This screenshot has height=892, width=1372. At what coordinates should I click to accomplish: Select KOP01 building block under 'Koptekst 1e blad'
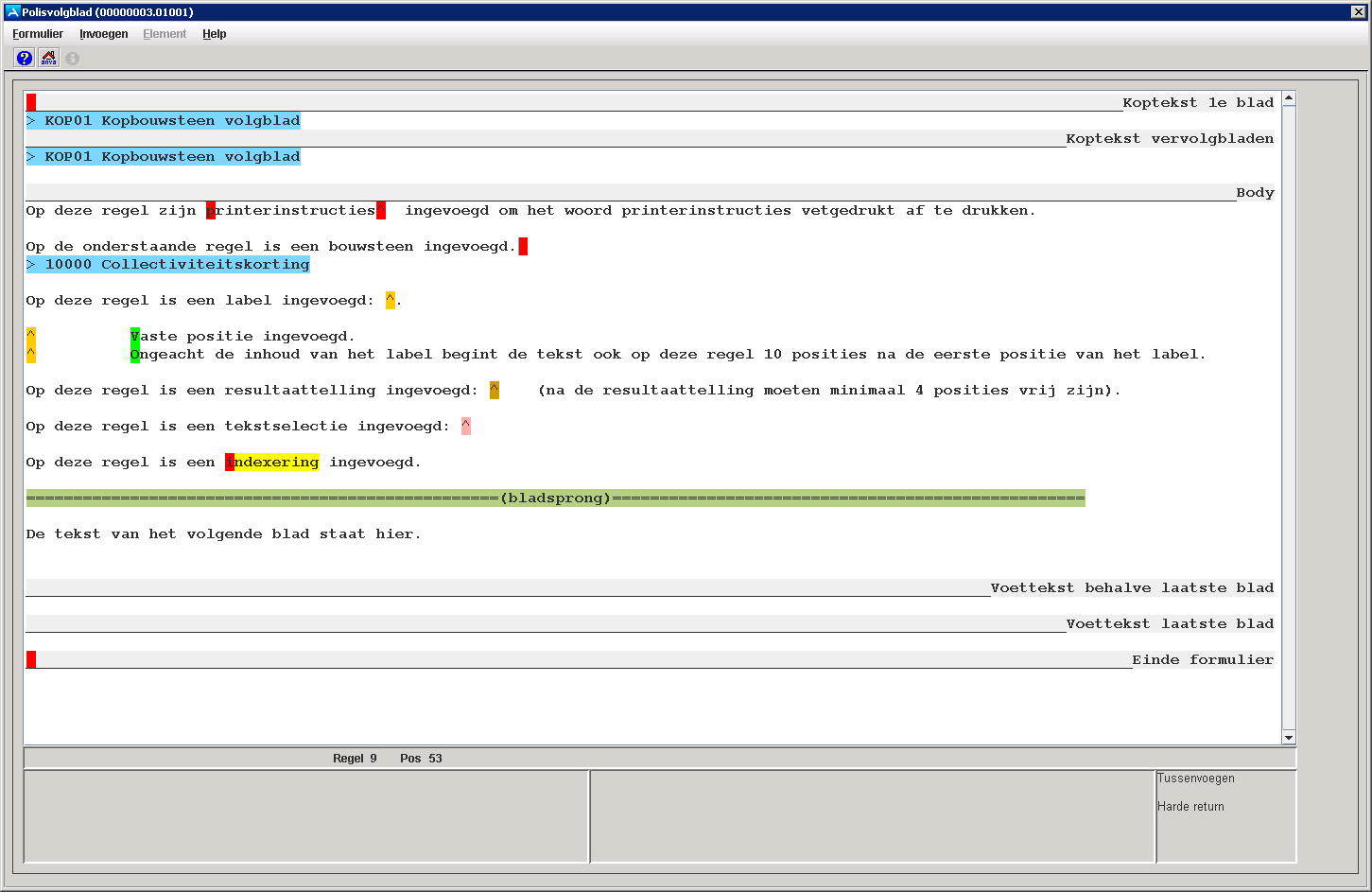164,121
